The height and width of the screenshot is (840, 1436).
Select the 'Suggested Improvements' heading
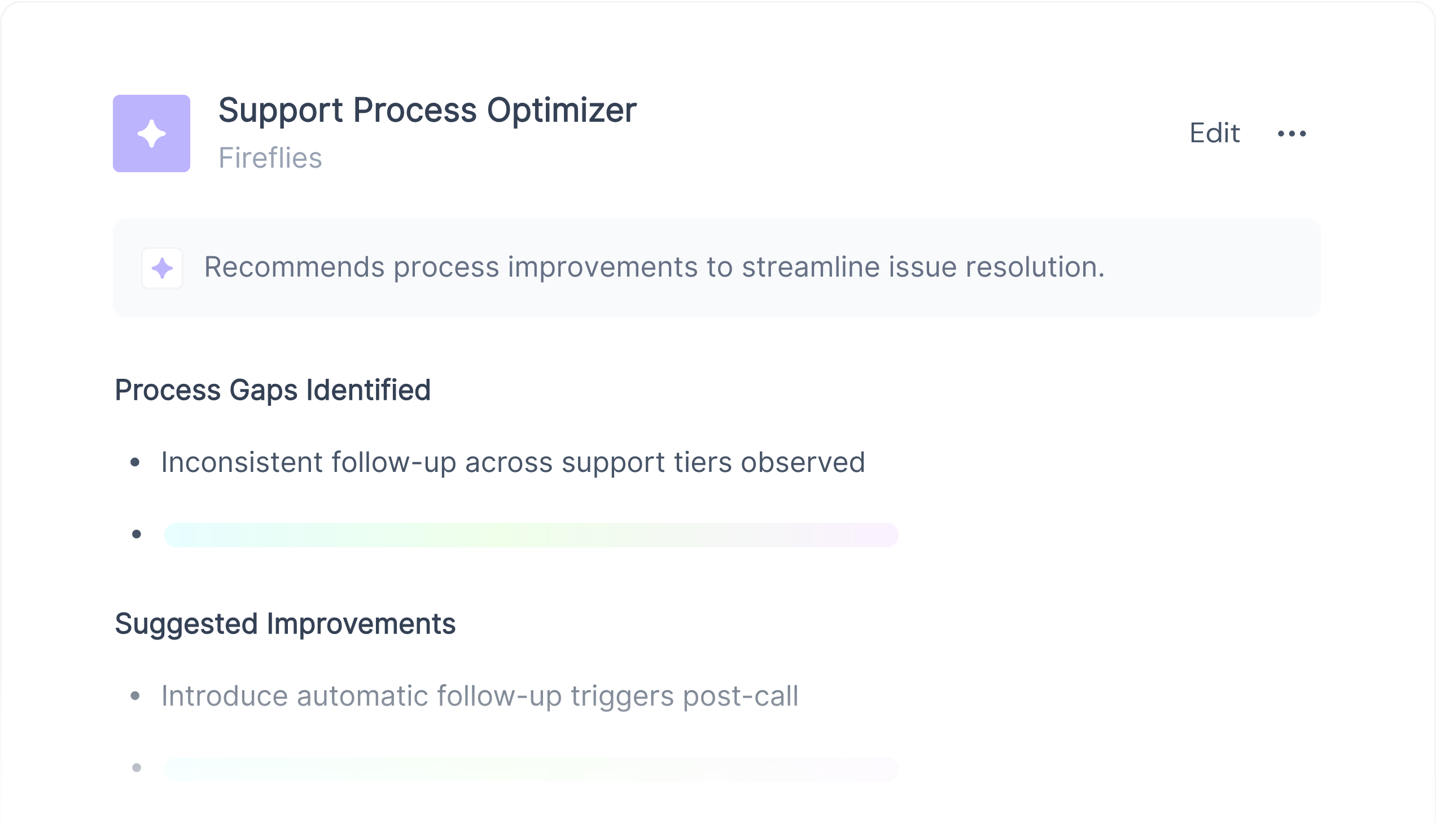point(285,624)
